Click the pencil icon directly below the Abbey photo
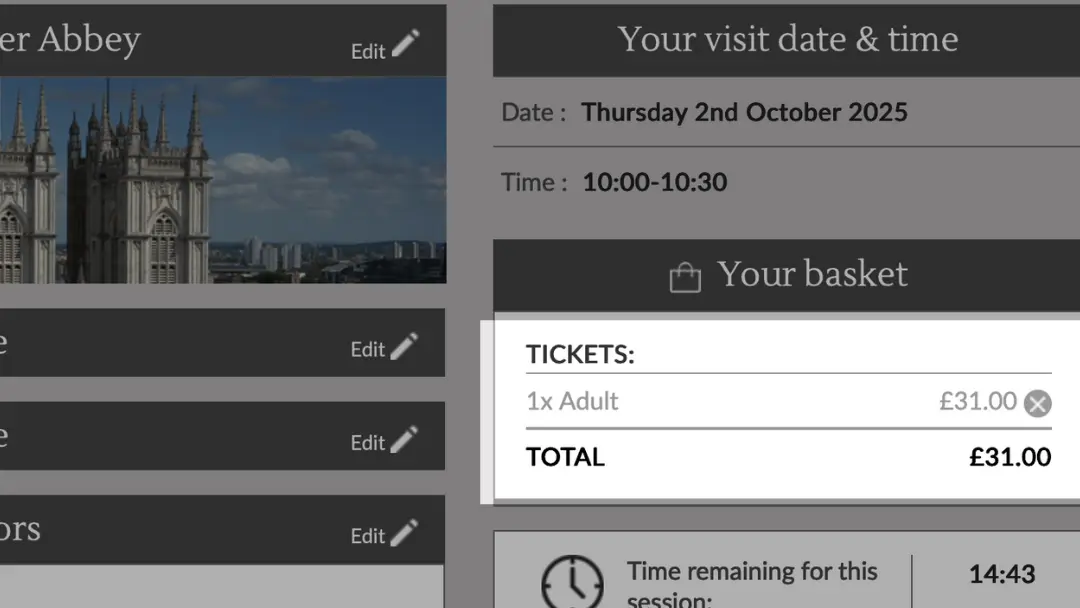 (x=404, y=347)
